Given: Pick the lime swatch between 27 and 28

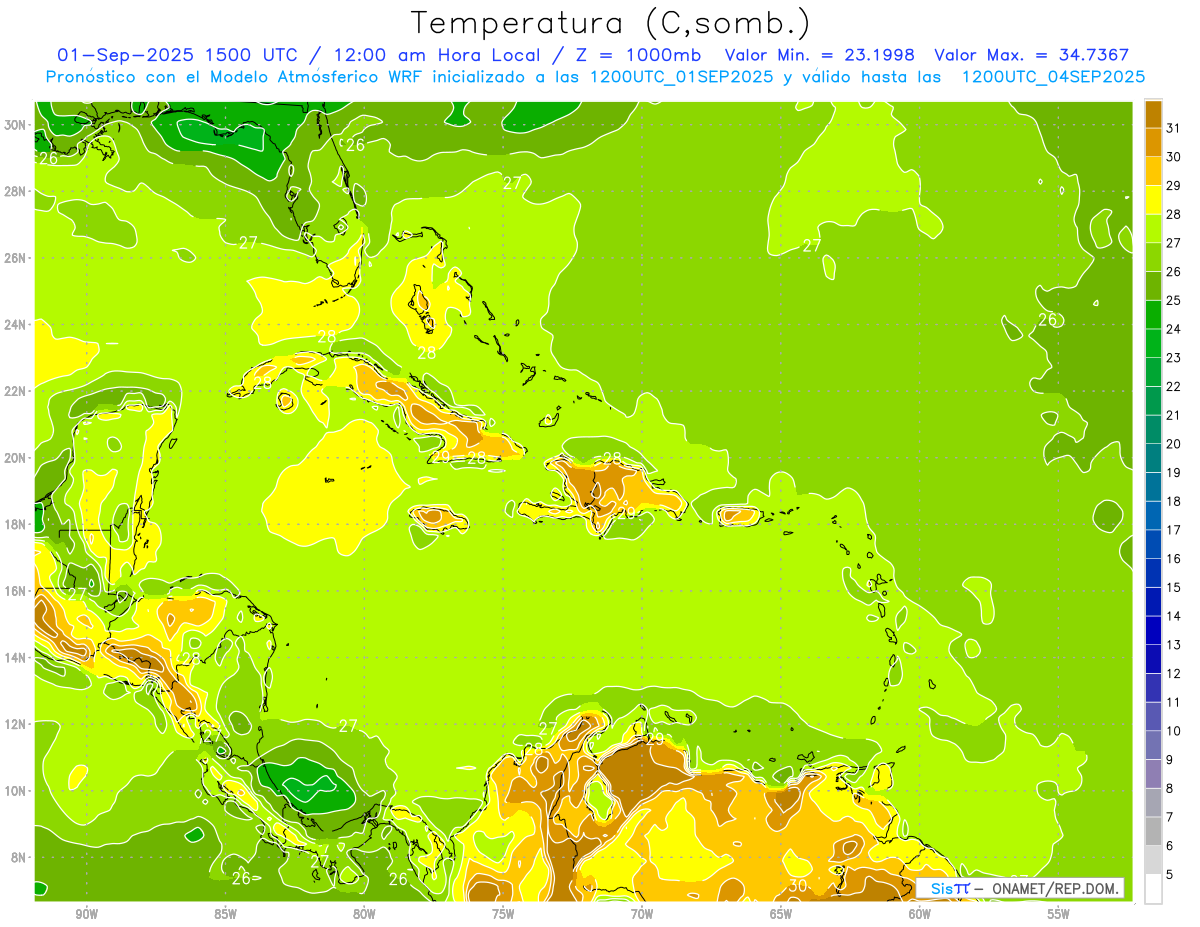Looking at the screenshot, I should pyautogui.click(x=1153, y=229).
